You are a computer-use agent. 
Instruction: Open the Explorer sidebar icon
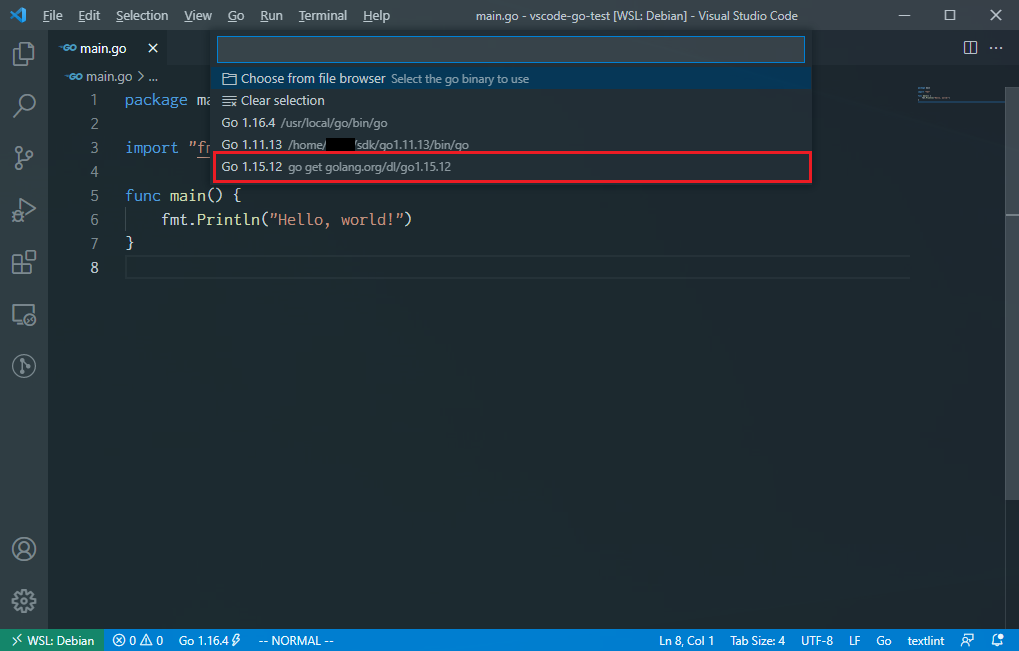(23, 54)
